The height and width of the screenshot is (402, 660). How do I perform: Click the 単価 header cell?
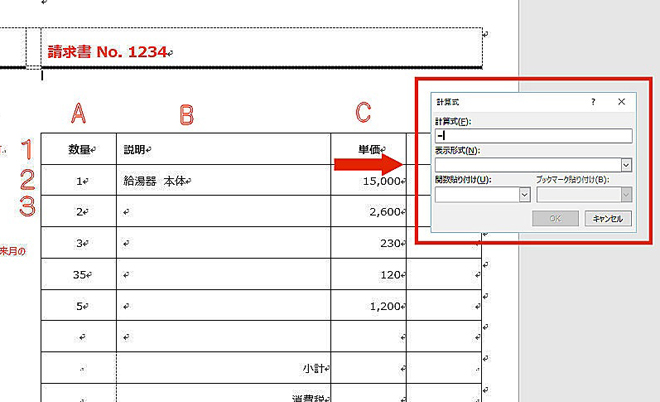[x=368, y=149]
